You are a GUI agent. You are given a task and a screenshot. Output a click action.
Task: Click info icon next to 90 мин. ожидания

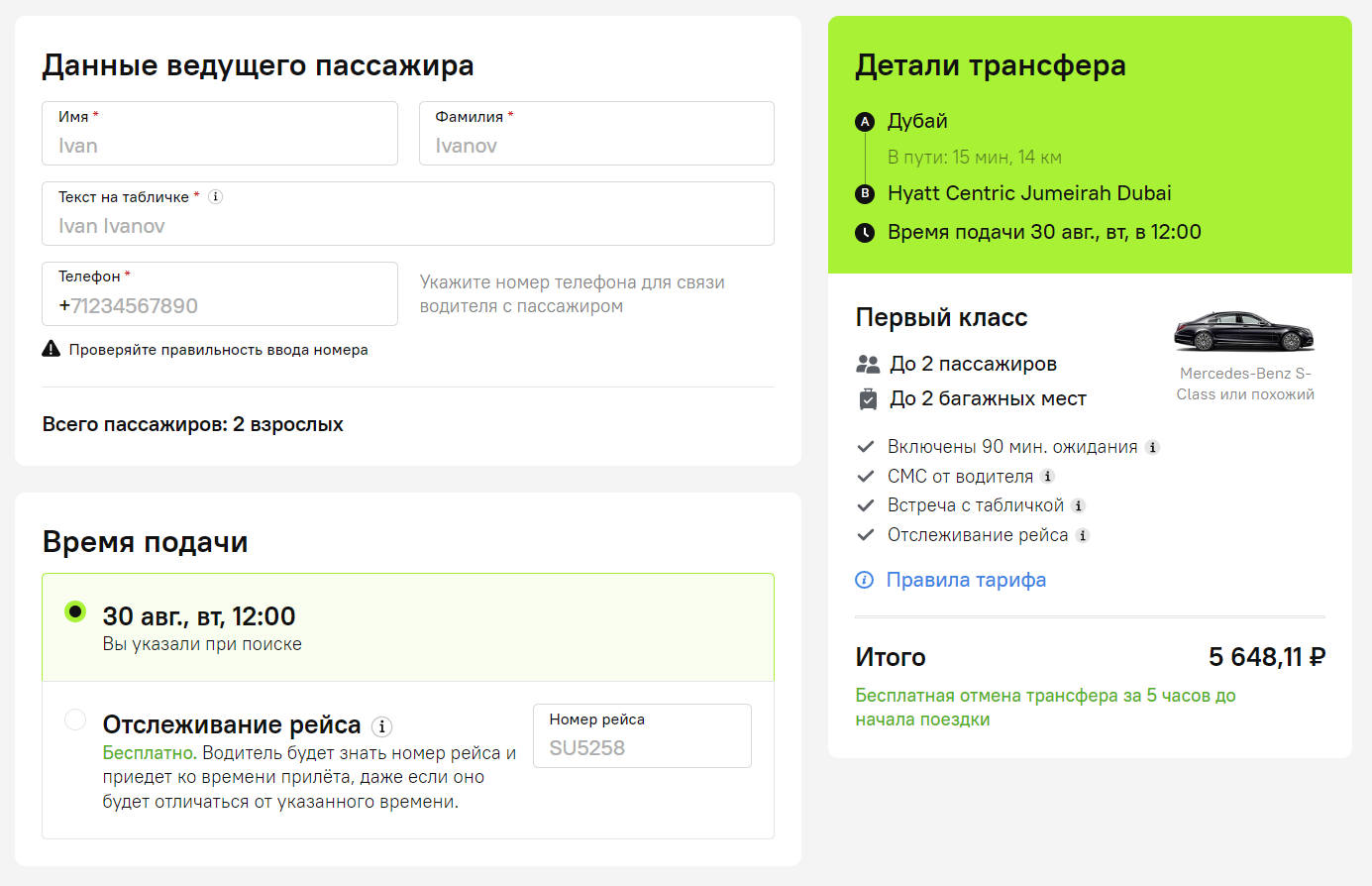1152,447
